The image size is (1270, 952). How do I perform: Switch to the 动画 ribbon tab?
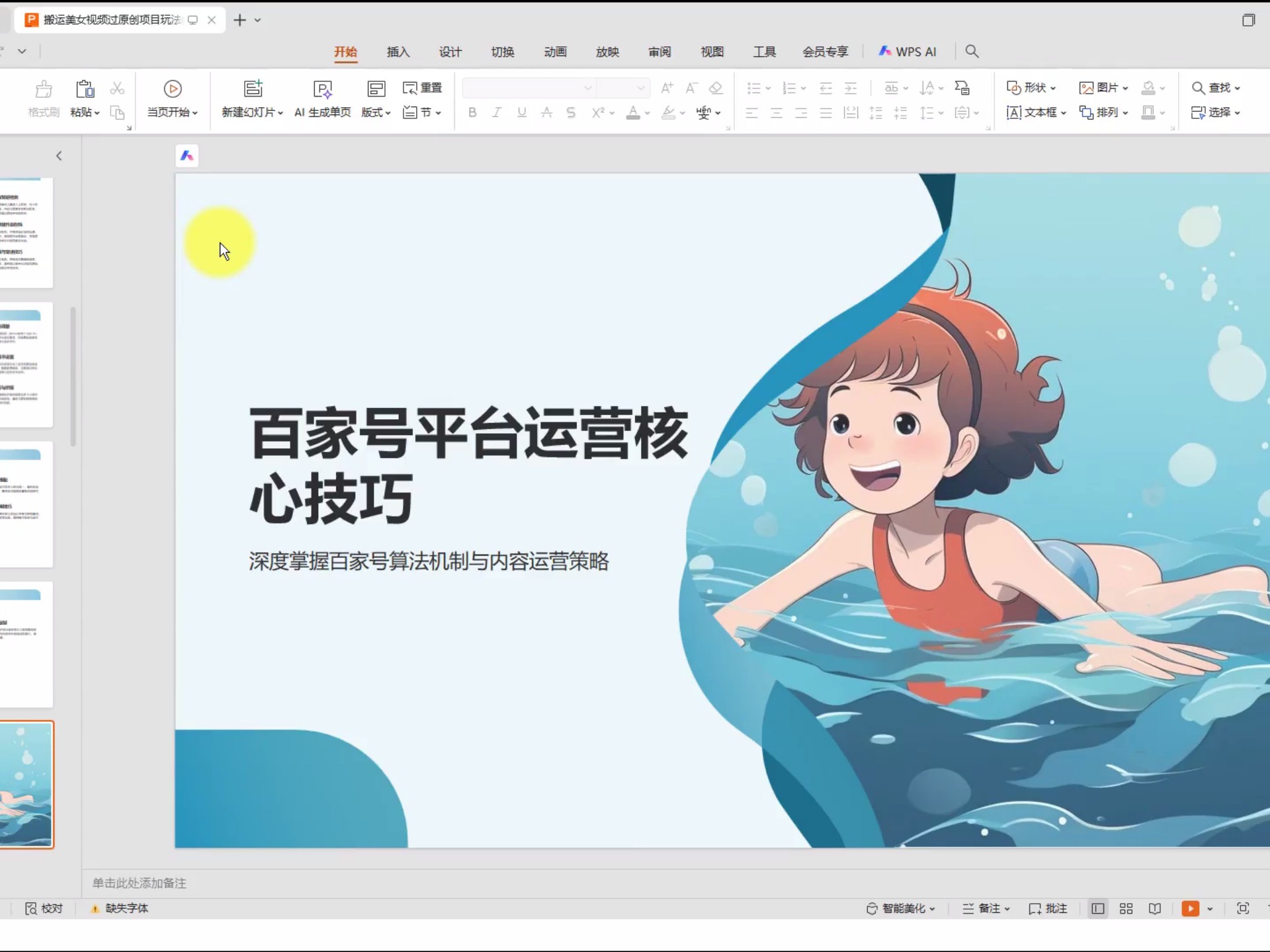click(x=556, y=52)
